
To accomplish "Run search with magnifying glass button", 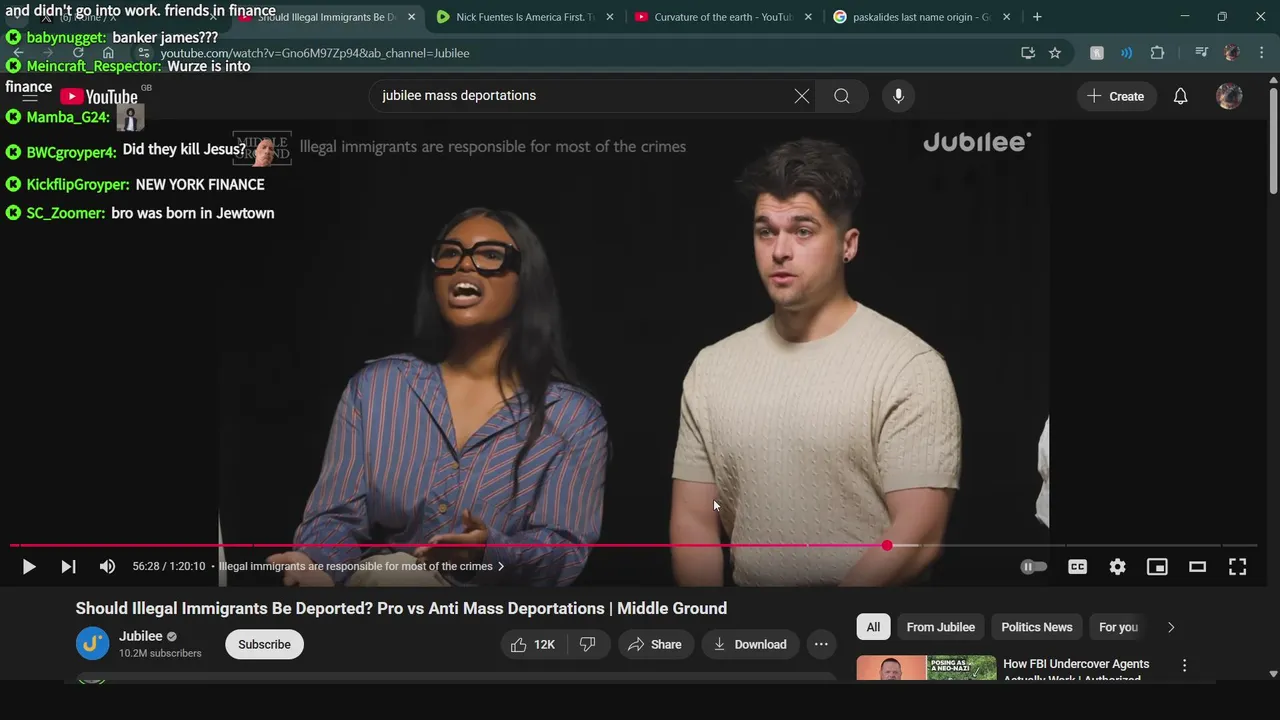I will pyautogui.click(x=842, y=96).
